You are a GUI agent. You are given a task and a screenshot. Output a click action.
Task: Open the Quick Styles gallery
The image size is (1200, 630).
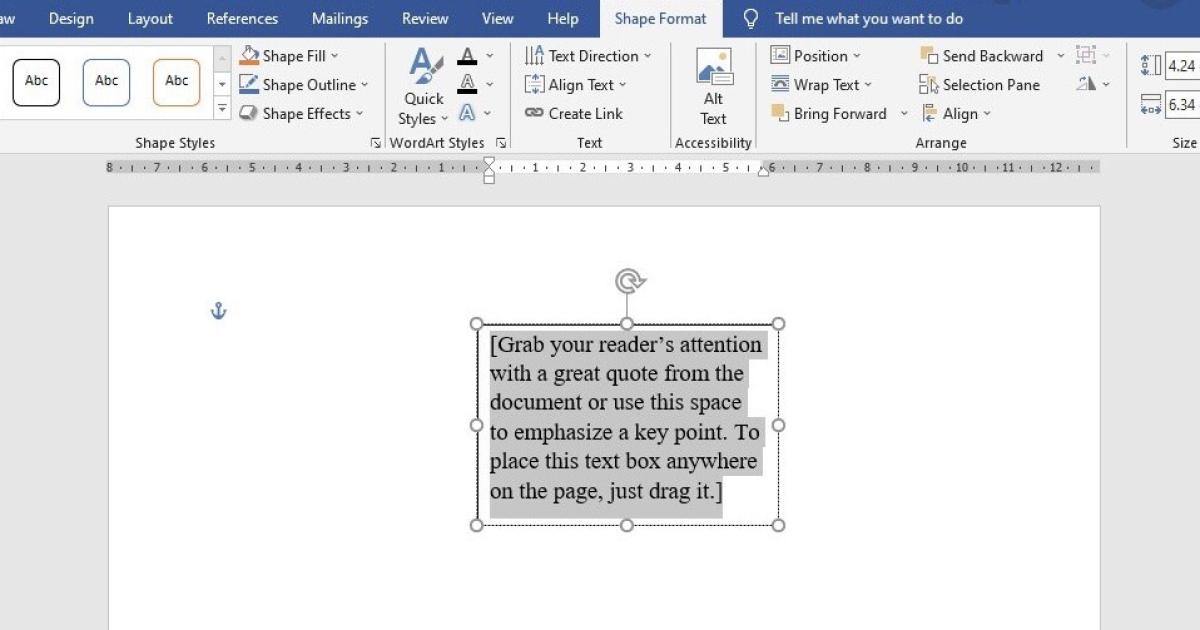423,85
